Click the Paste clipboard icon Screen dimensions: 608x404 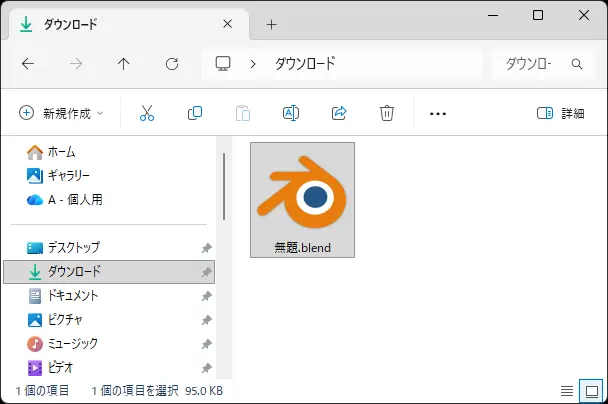pos(243,113)
